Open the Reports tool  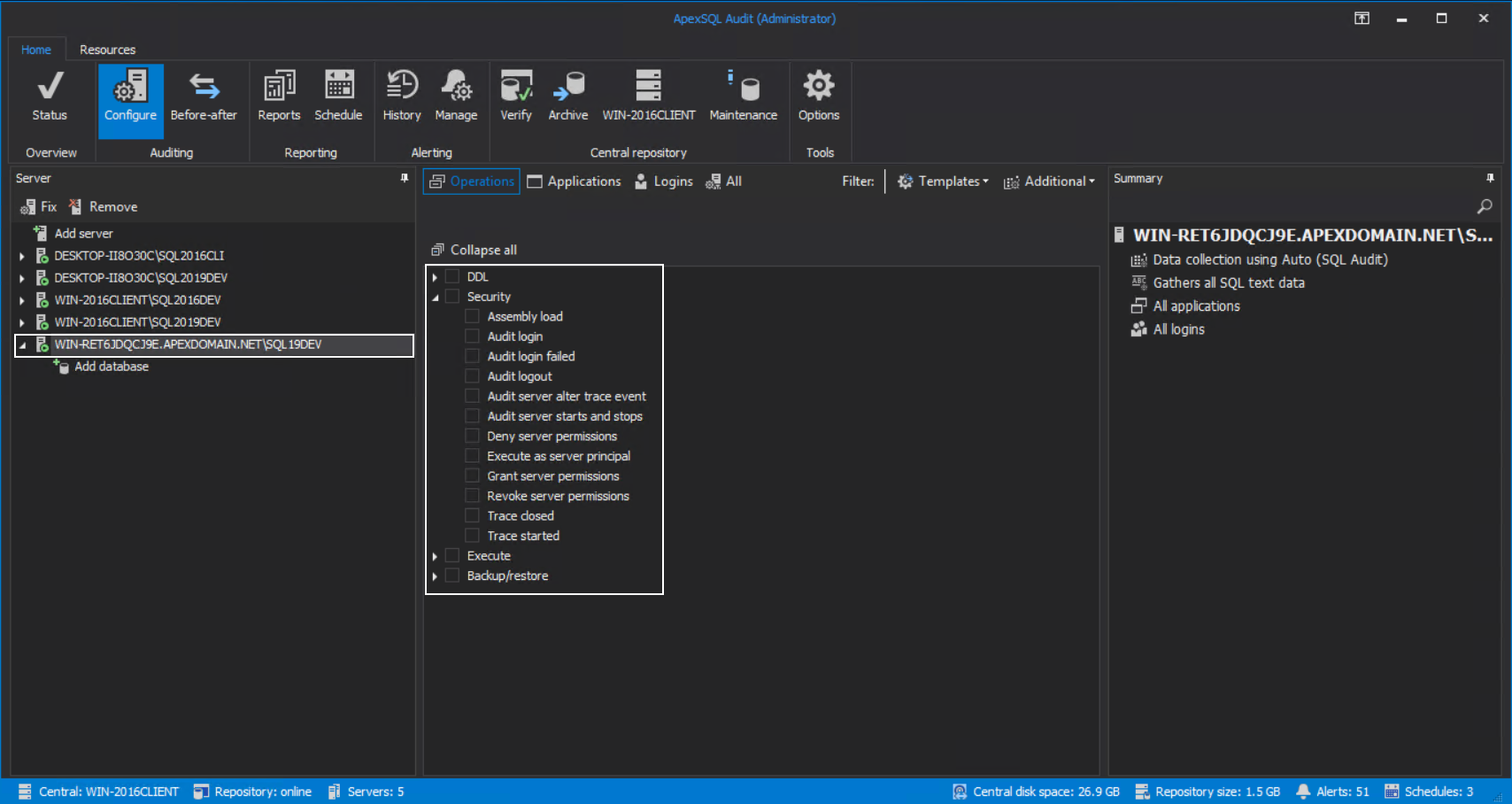[279, 97]
